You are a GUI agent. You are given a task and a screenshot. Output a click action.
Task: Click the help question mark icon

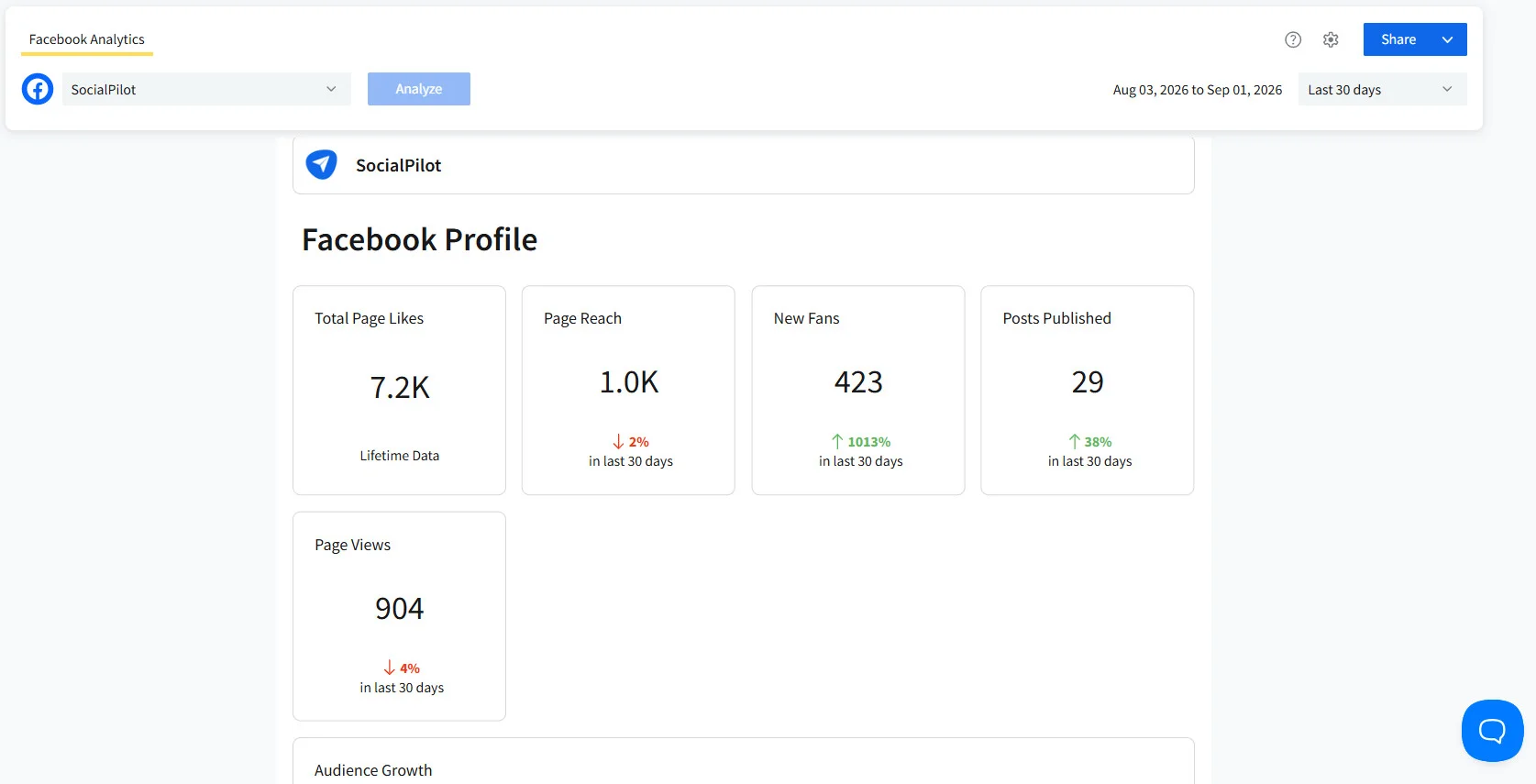click(x=1293, y=39)
